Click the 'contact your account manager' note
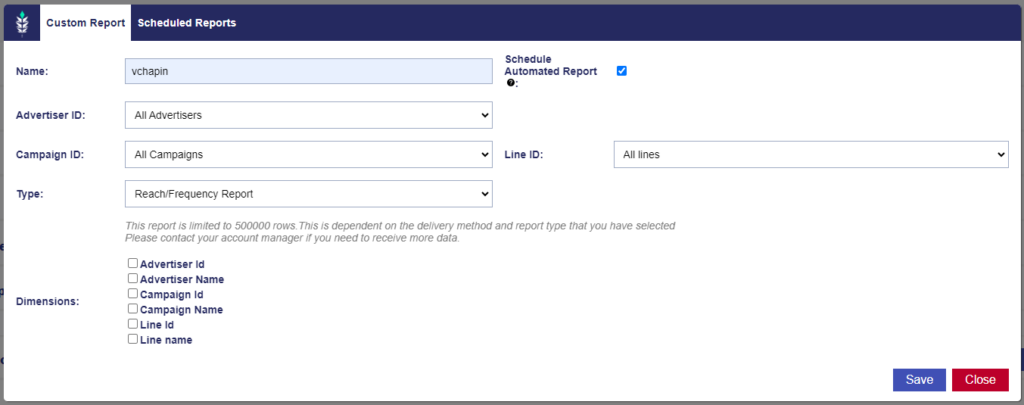The width and height of the screenshot is (1024, 405). click(292, 238)
